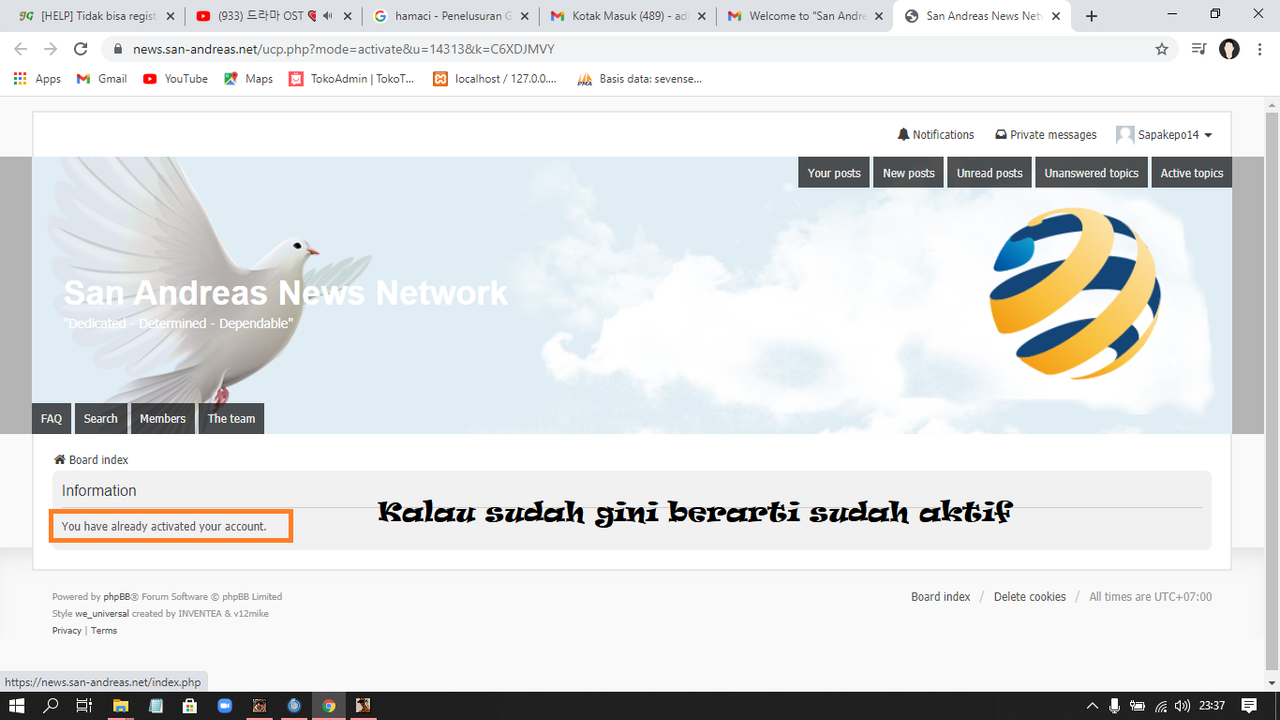Screen dimensions: 1280x720
Task: Open the Privacy link in footer
Action: coord(67,631)
